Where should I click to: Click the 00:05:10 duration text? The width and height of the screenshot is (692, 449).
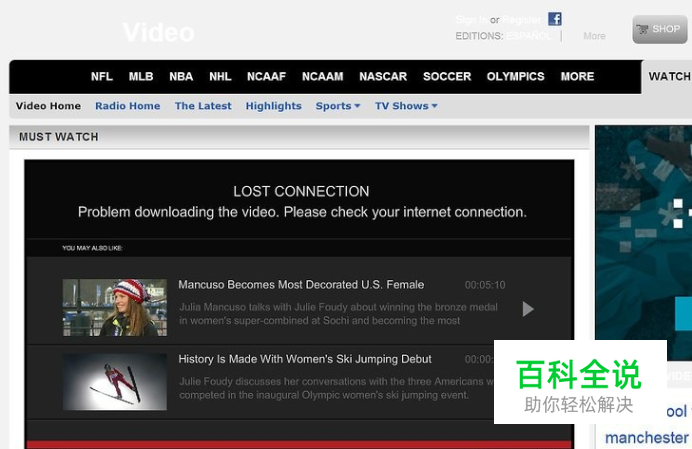[x=485, y=285]
